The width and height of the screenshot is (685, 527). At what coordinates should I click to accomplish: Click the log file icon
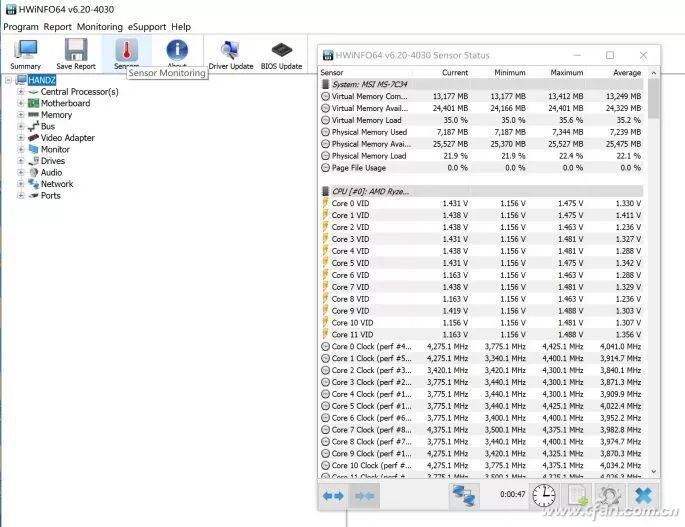[577, 496]
